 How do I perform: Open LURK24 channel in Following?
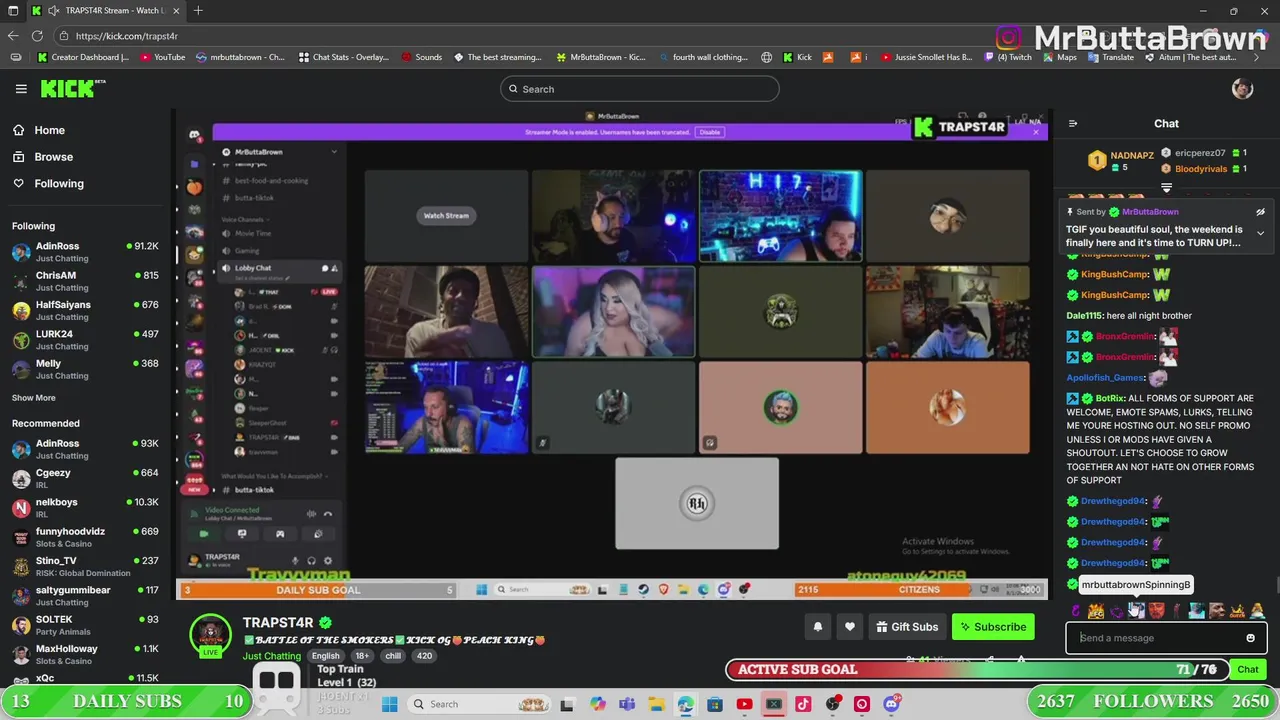pos(85,340)
